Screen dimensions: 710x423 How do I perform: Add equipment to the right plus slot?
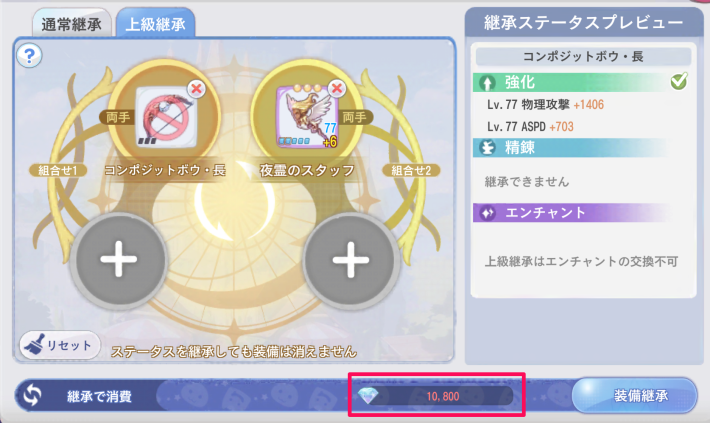(351, 259)
